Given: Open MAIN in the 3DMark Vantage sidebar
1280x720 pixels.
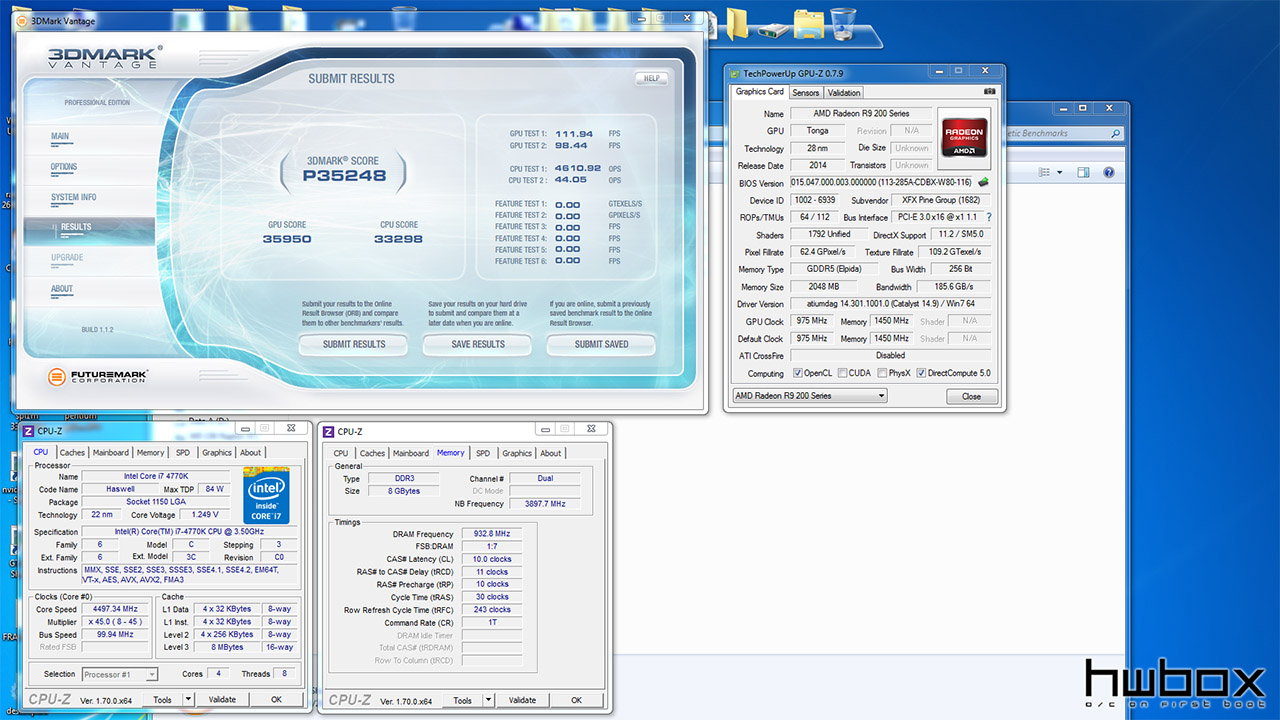Looking at the screenshot, I should [x=60, y=136].
